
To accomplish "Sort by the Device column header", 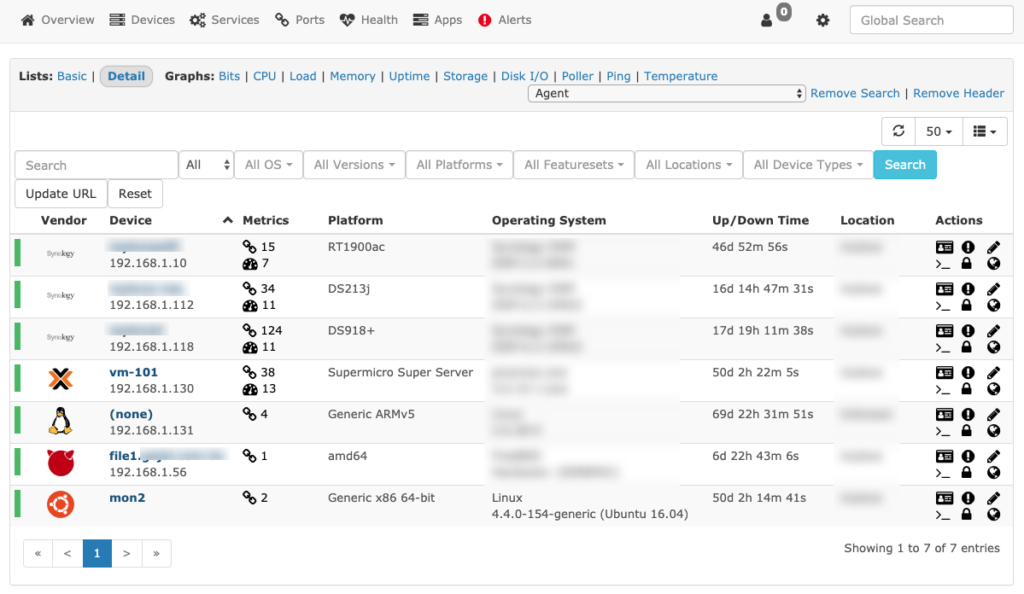I will [131, 221].
